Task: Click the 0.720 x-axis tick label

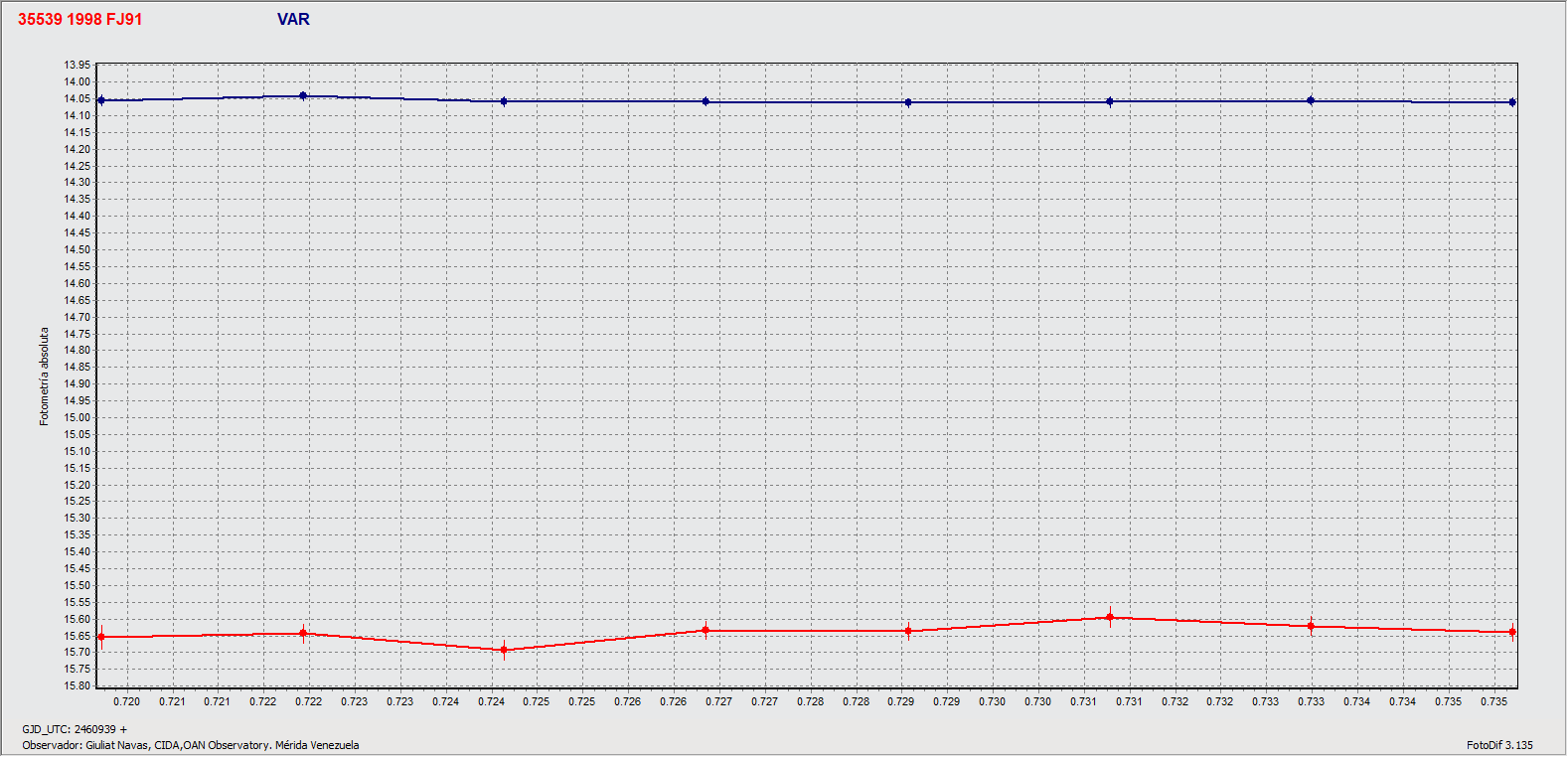Action: pyautogui.click(x=127, y=701)
